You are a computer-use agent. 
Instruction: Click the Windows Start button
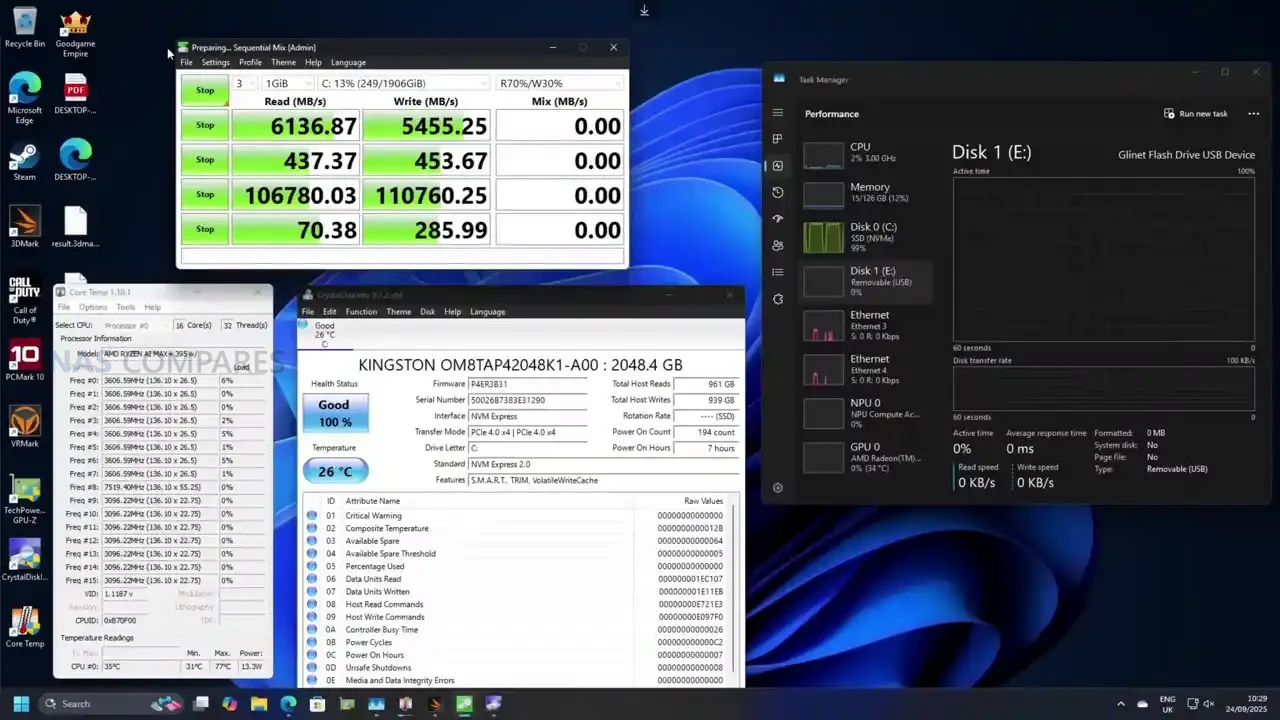(21, 704)
